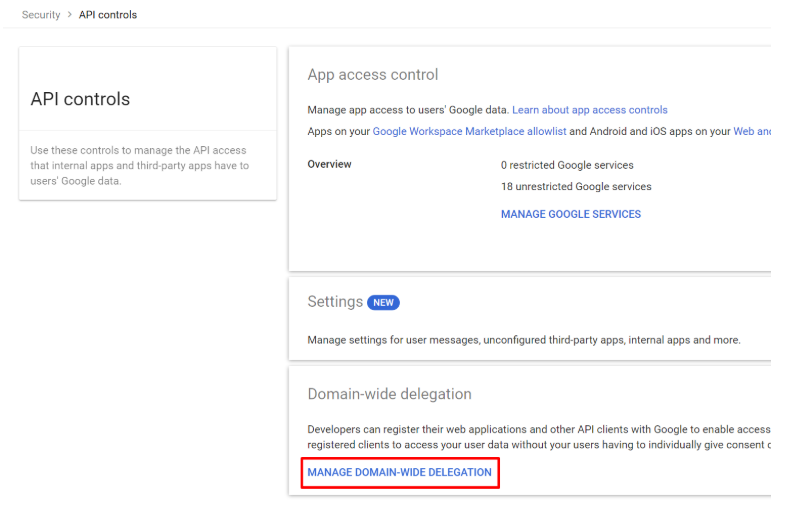Click the truncated Web link after iOS apps

(x=751, y=132)
